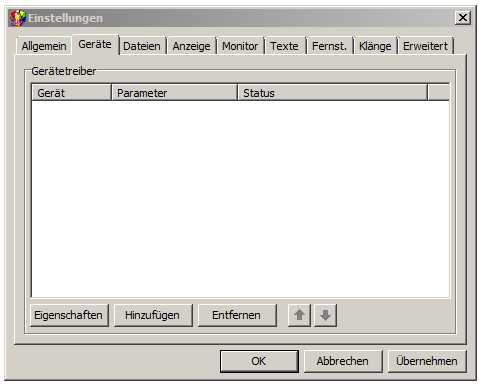This screenshot has width=479, height=384.
Task: Click the application icon in the title bar
Action: click(17, 18)
